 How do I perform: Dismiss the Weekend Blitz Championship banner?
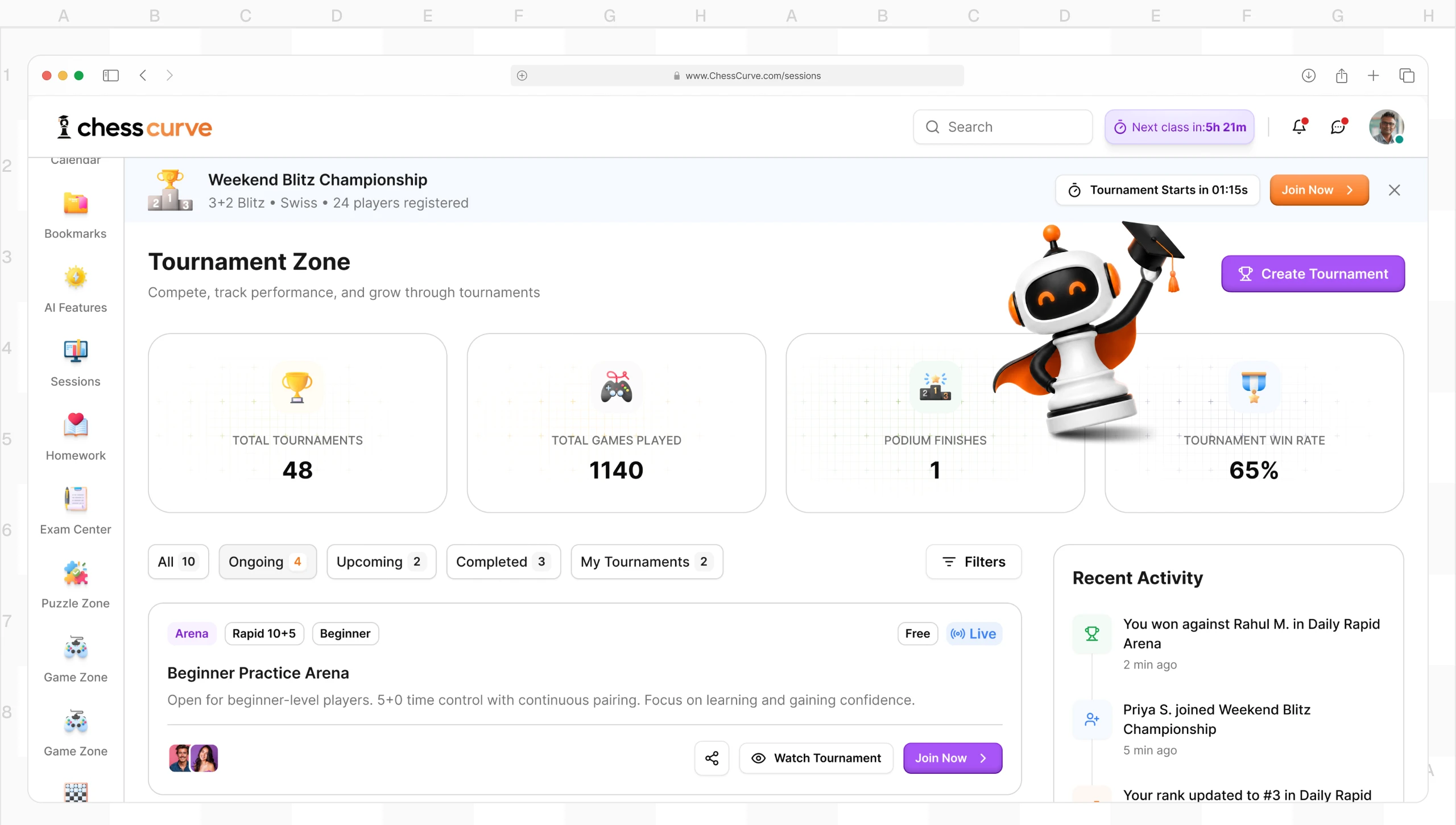coord(1394,190)
